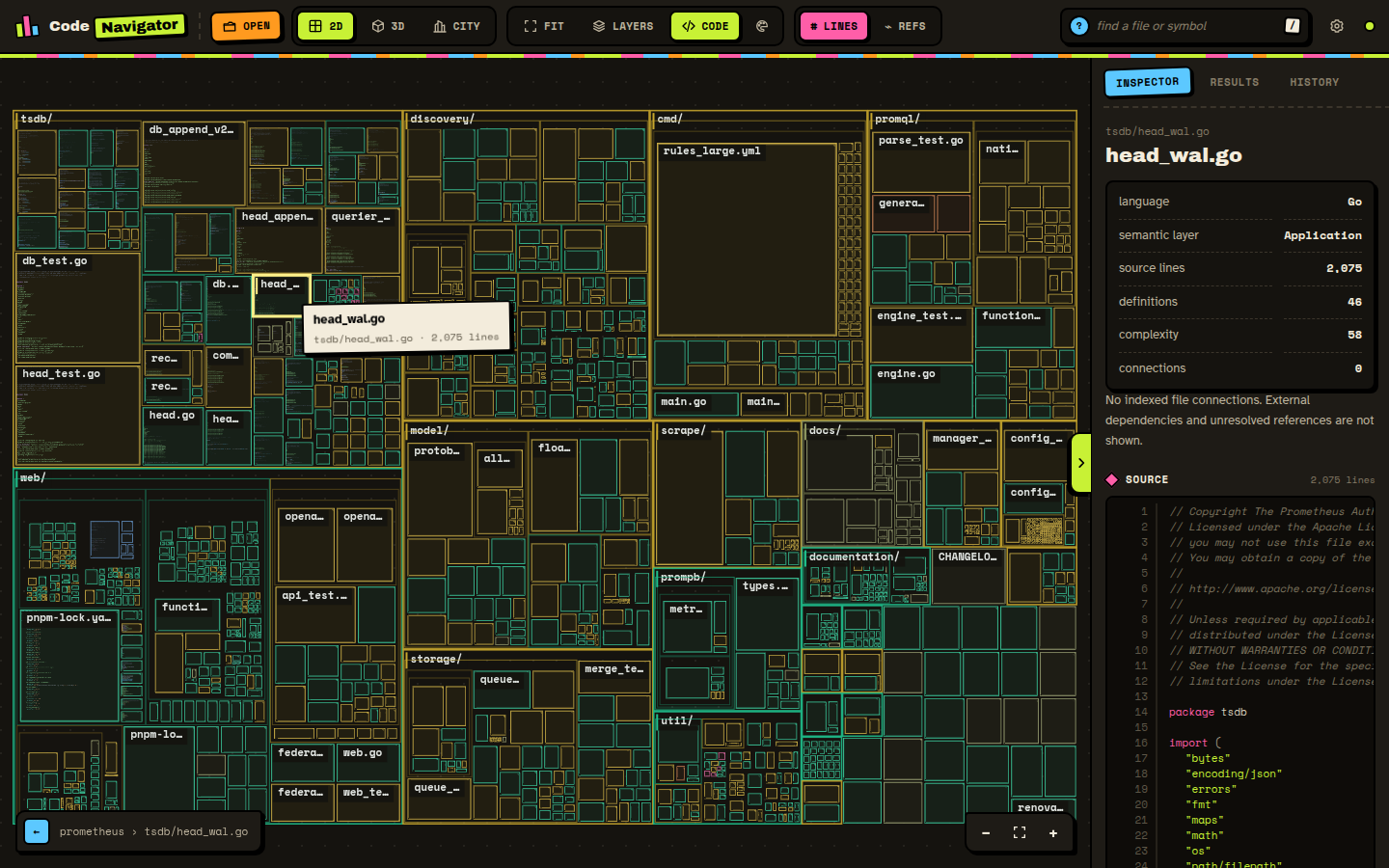Click the Code Navigator logo icon
The image size is (1389, 868).
tap(27, 26)
